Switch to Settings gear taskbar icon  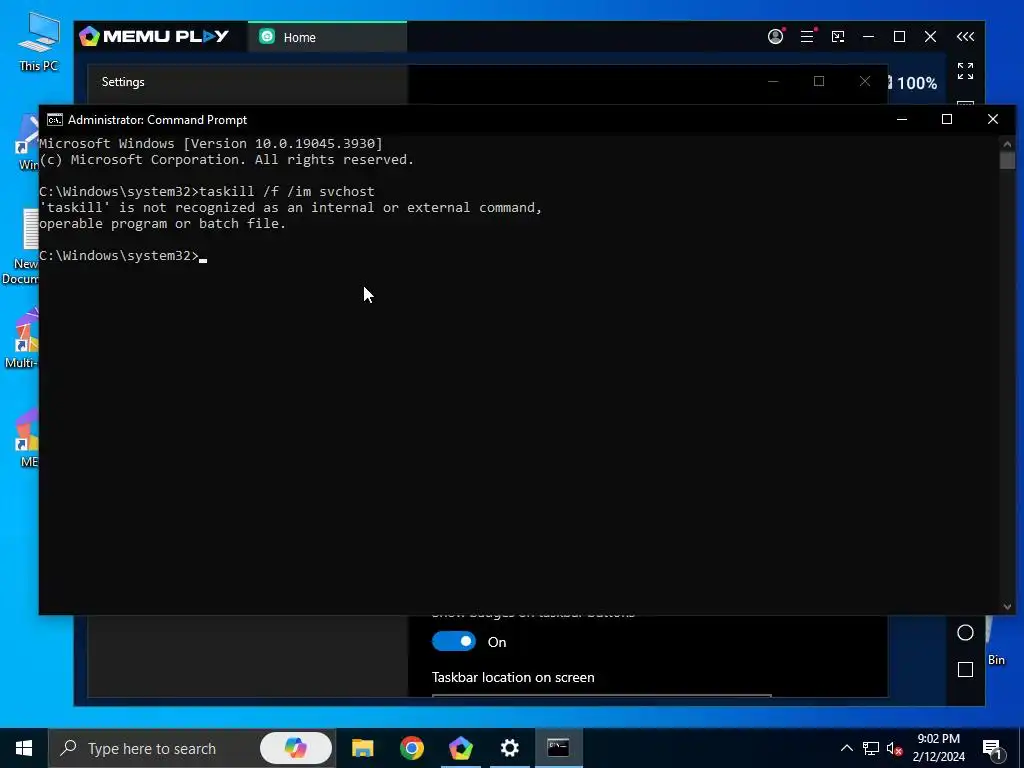point(509,748)
